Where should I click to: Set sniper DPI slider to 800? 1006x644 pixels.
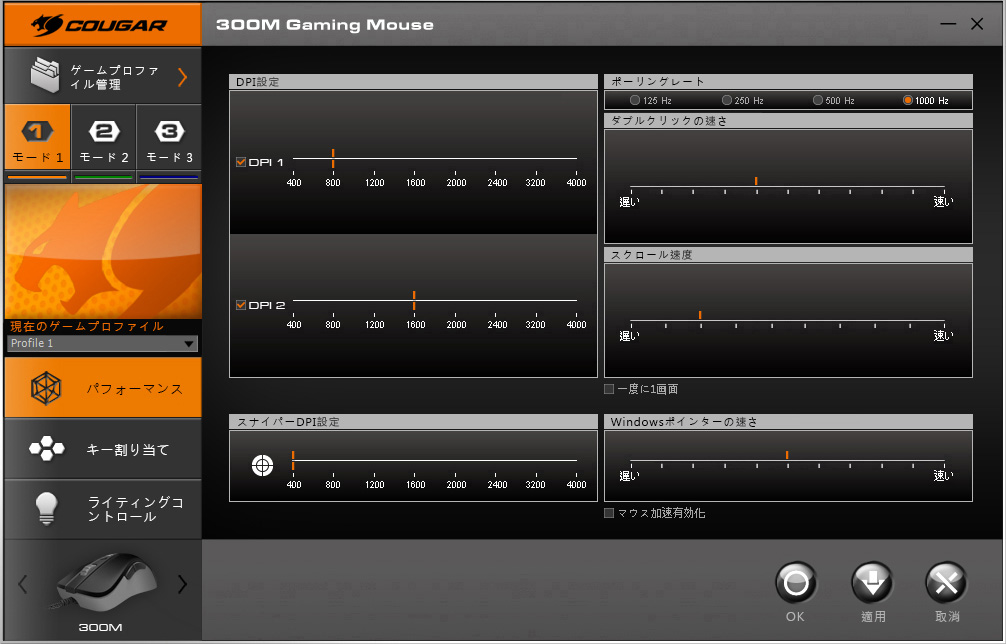pos(333,460)
